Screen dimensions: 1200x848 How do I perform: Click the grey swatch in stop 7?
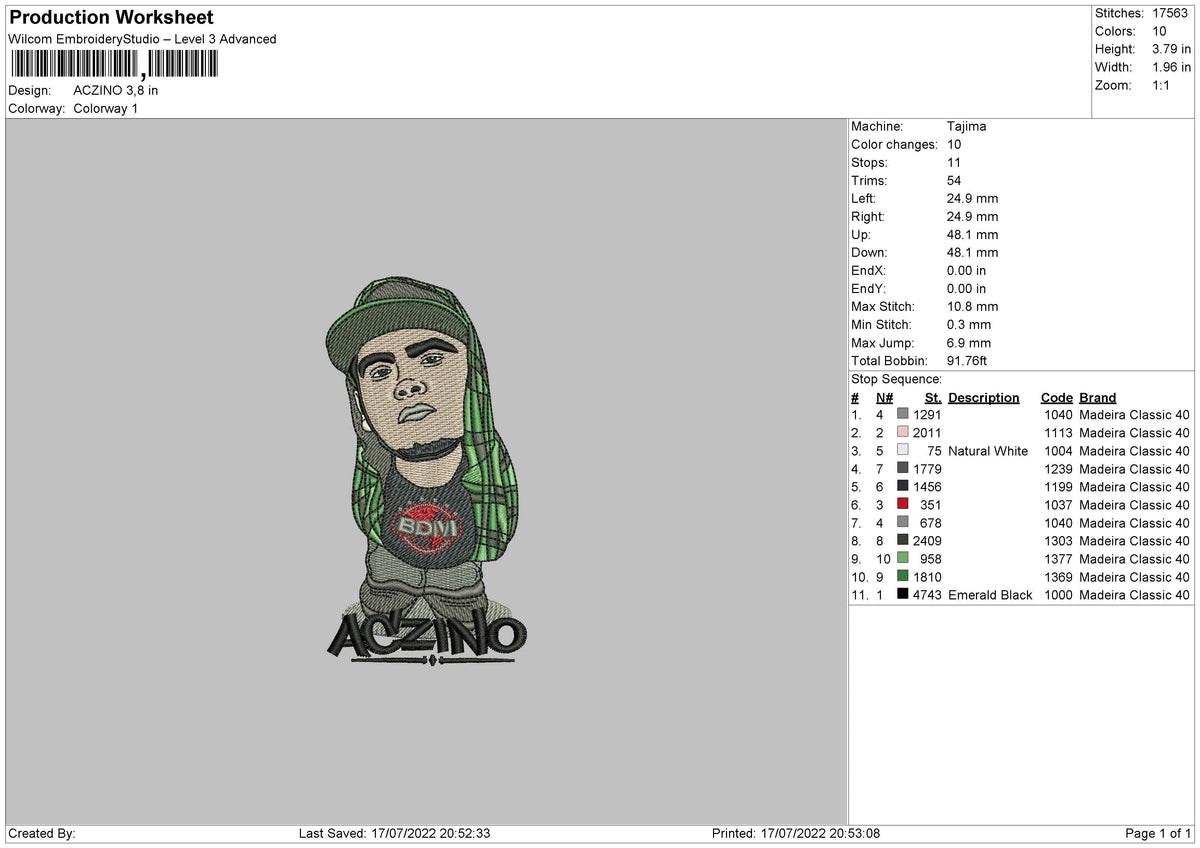click(903, 522)
